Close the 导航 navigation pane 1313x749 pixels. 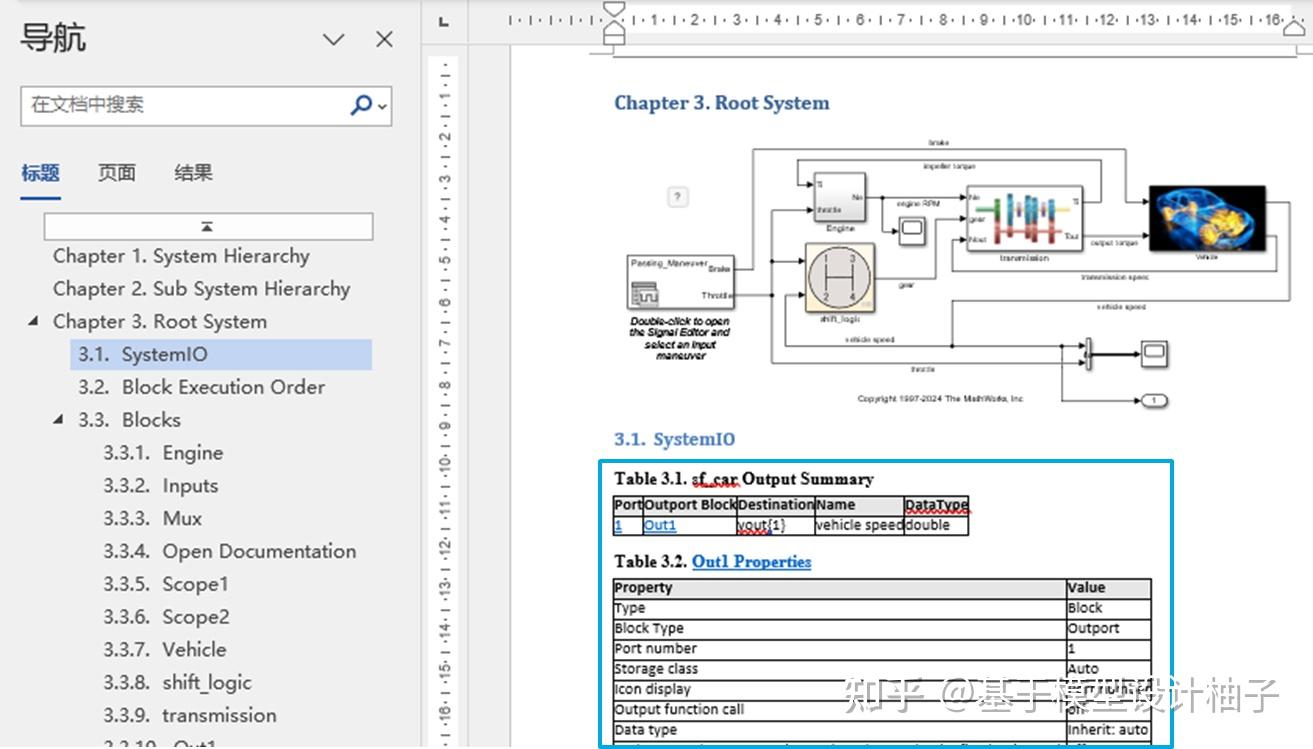click(383, 39)
